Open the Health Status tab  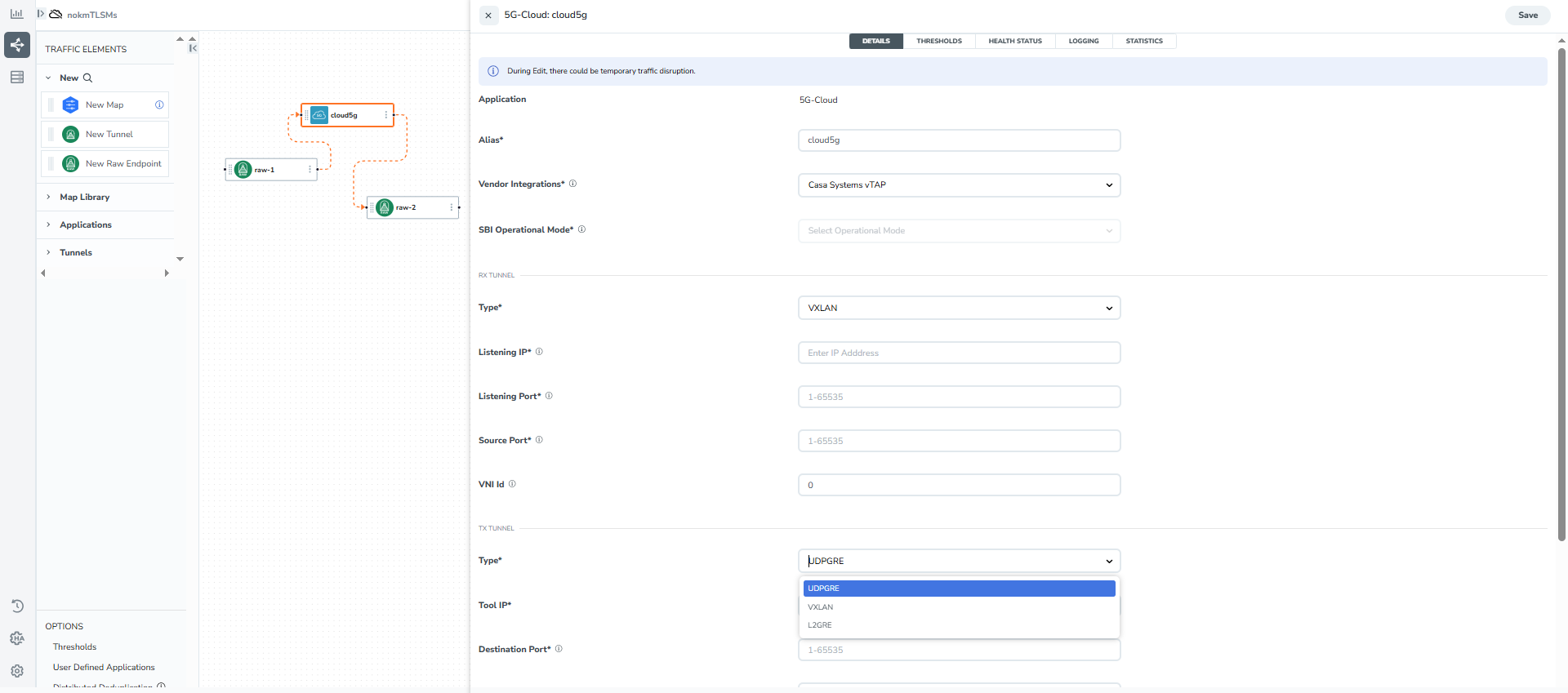tap(1014, 41)
